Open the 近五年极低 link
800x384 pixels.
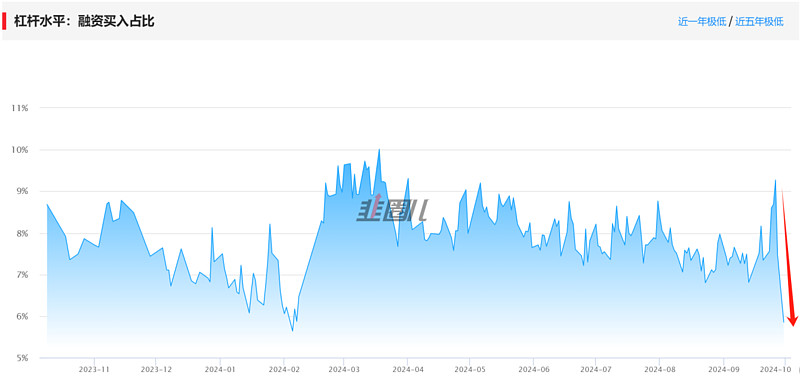[759, 22]
